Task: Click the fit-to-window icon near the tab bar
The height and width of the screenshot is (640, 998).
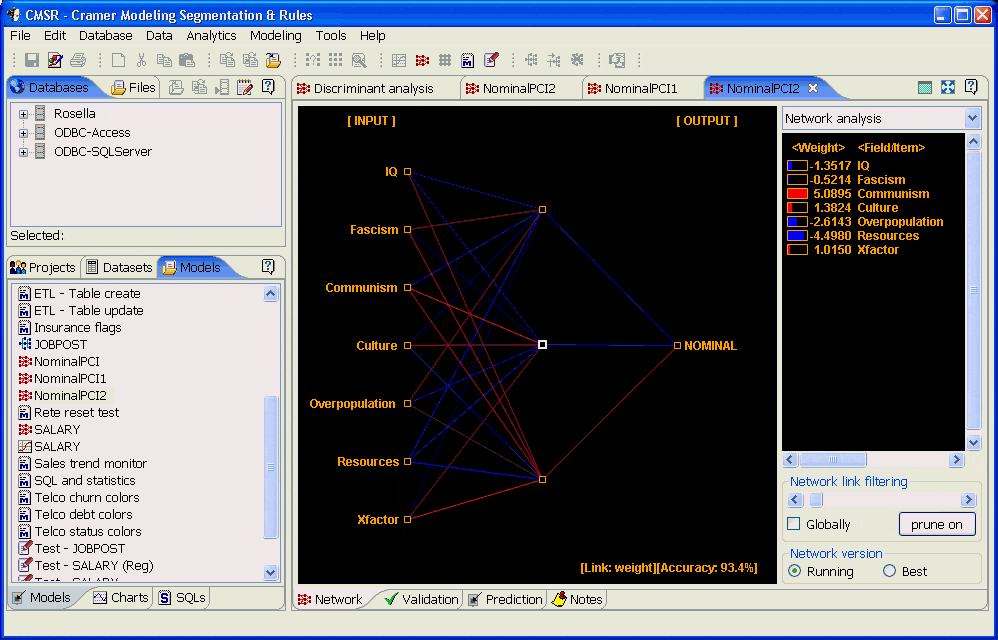Action: [x=948, y=87]
